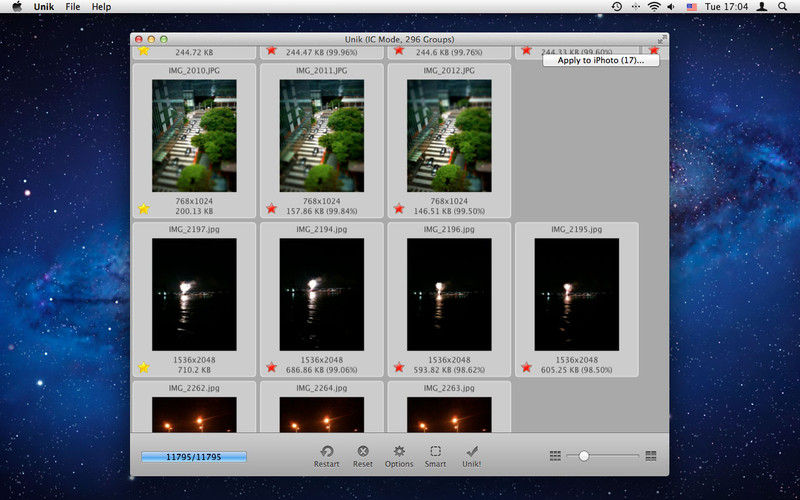Open the File menu

pyautogui.click(x=72, y=7)
